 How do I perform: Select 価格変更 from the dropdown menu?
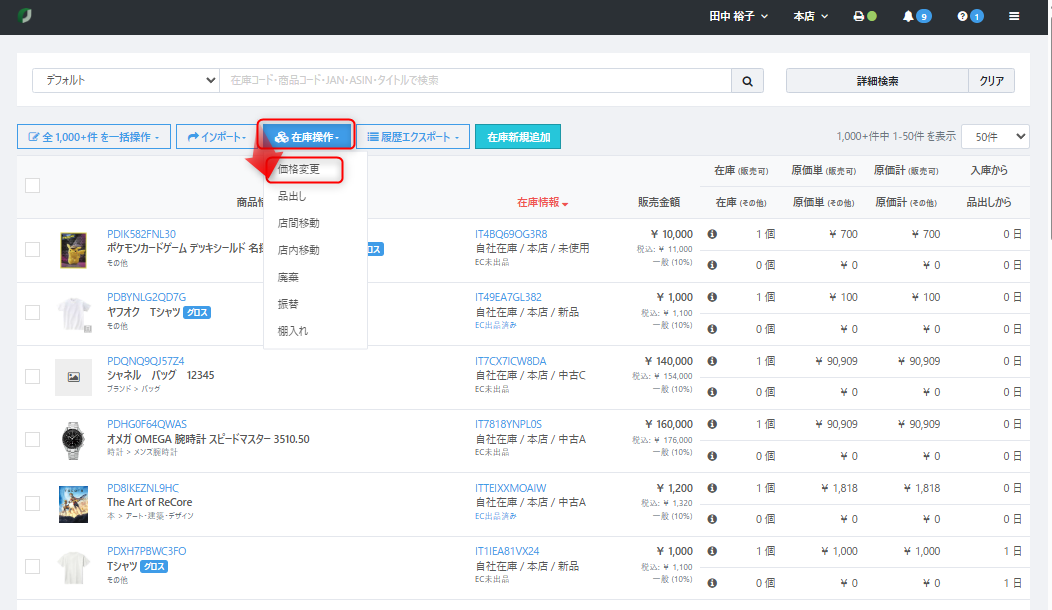coord(299,169)
